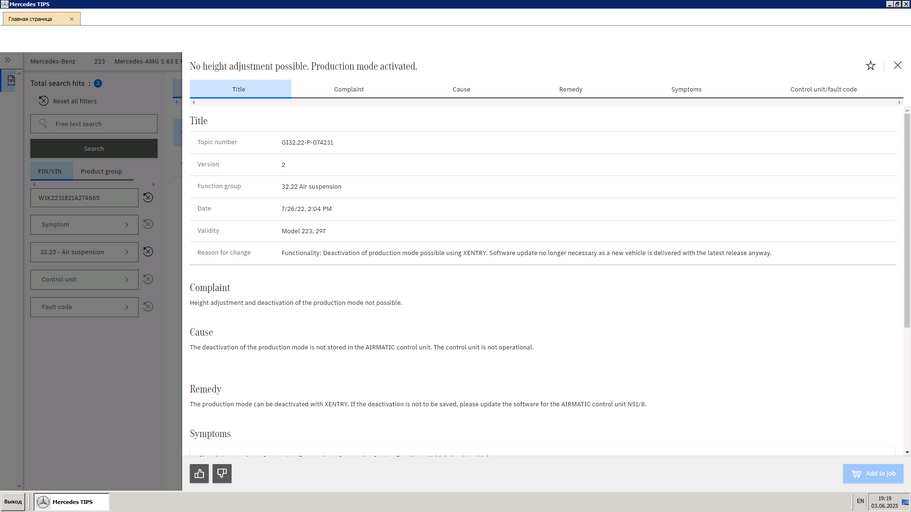Expand sidebar with double chevron icon
Image resolution: width=911 pixels, height=512 pixels.
(8, 61)
